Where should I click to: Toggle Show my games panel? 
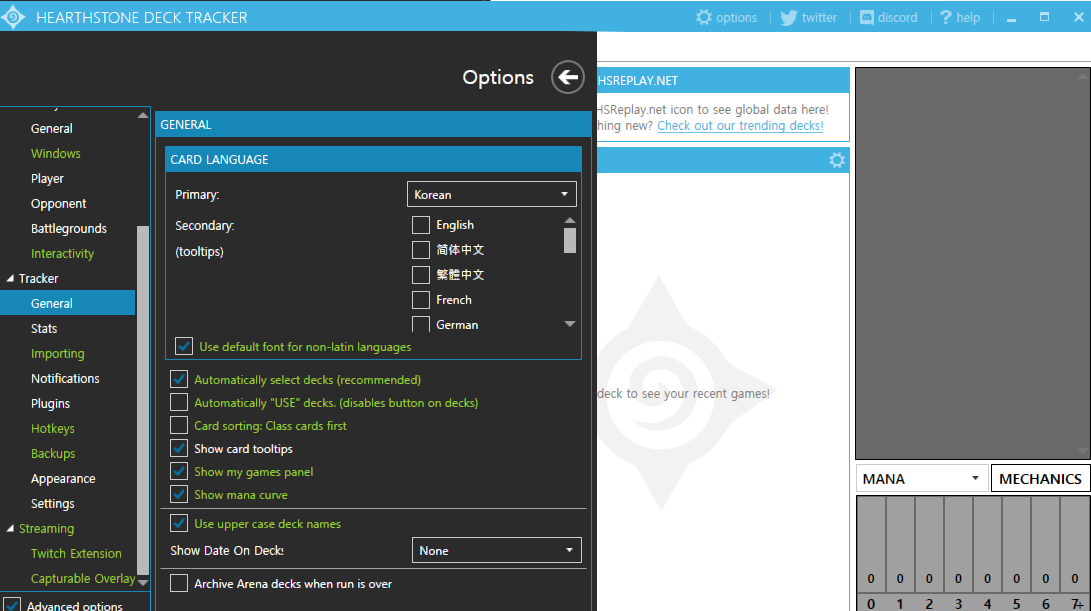pos(179,471)
